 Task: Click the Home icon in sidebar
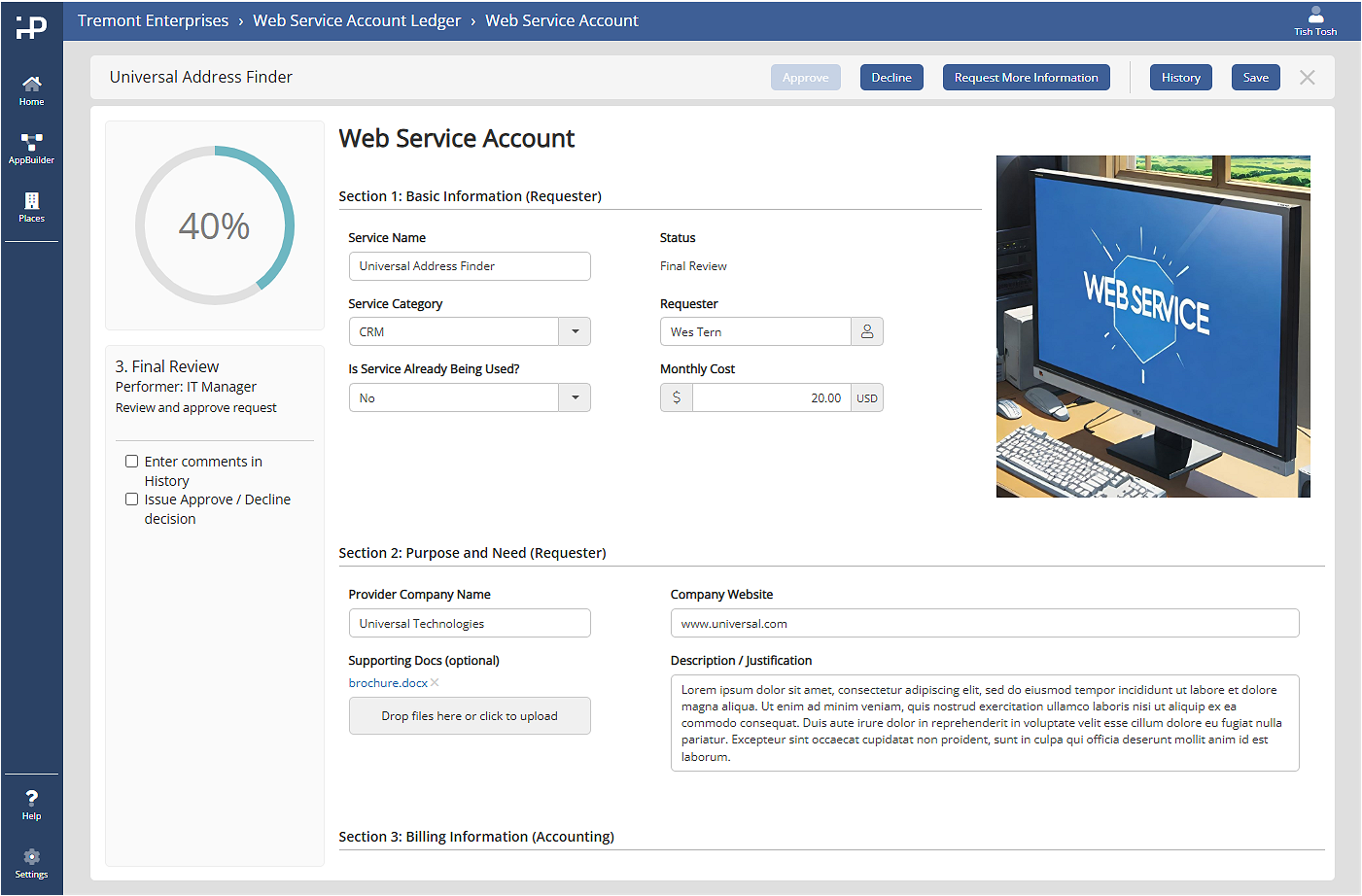(31, 89)
